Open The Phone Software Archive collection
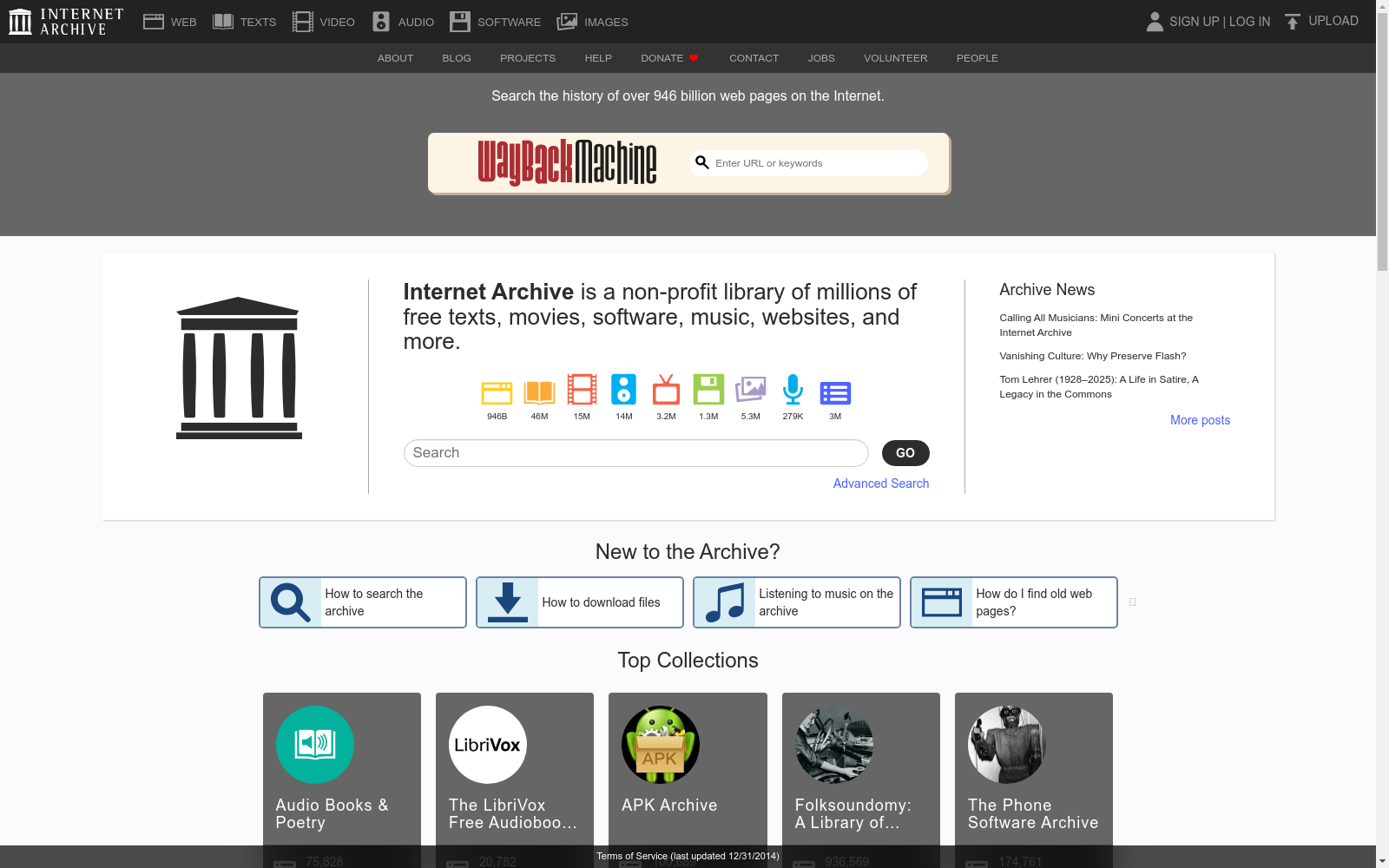The image size is (1389, 868). pyautogui.click(x=1034, y=780)
